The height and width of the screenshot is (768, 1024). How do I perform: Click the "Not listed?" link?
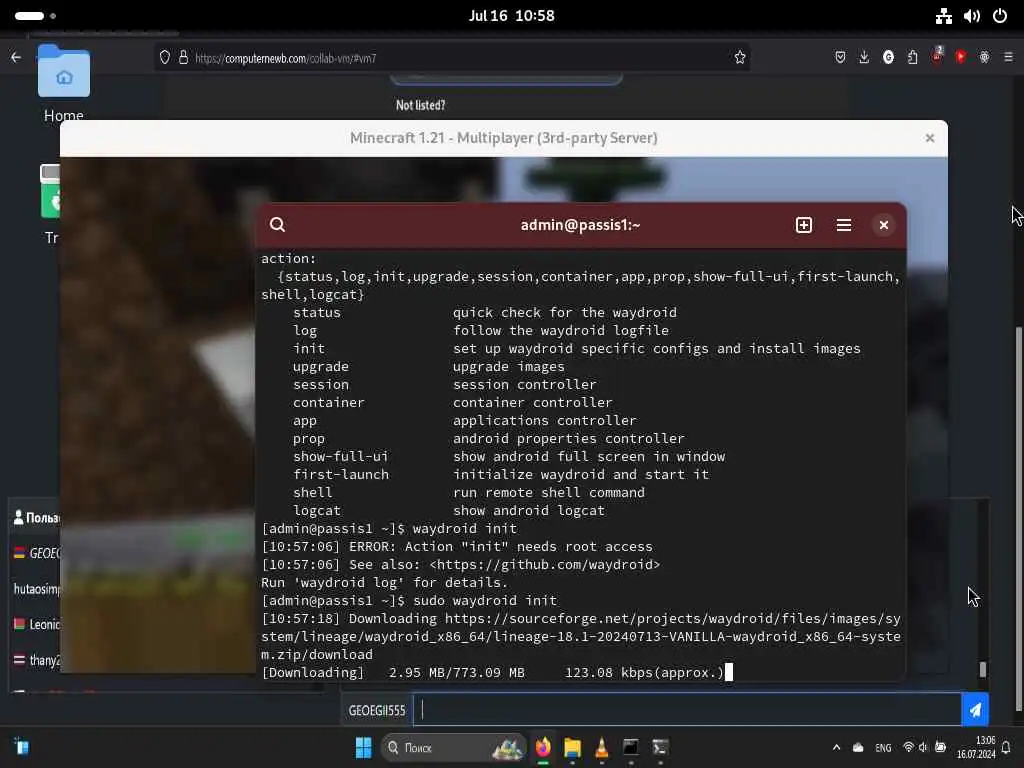[420, 105]
